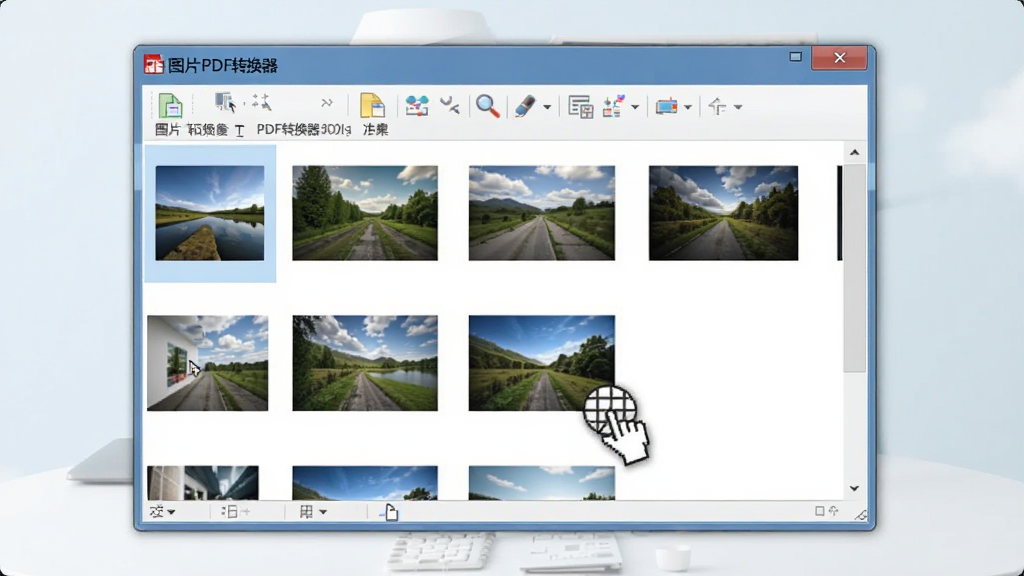This screenshot has height=576, width=1024.
Task: Click the green document 图片 toolbar icon
Action: click(x=170, y=105)
